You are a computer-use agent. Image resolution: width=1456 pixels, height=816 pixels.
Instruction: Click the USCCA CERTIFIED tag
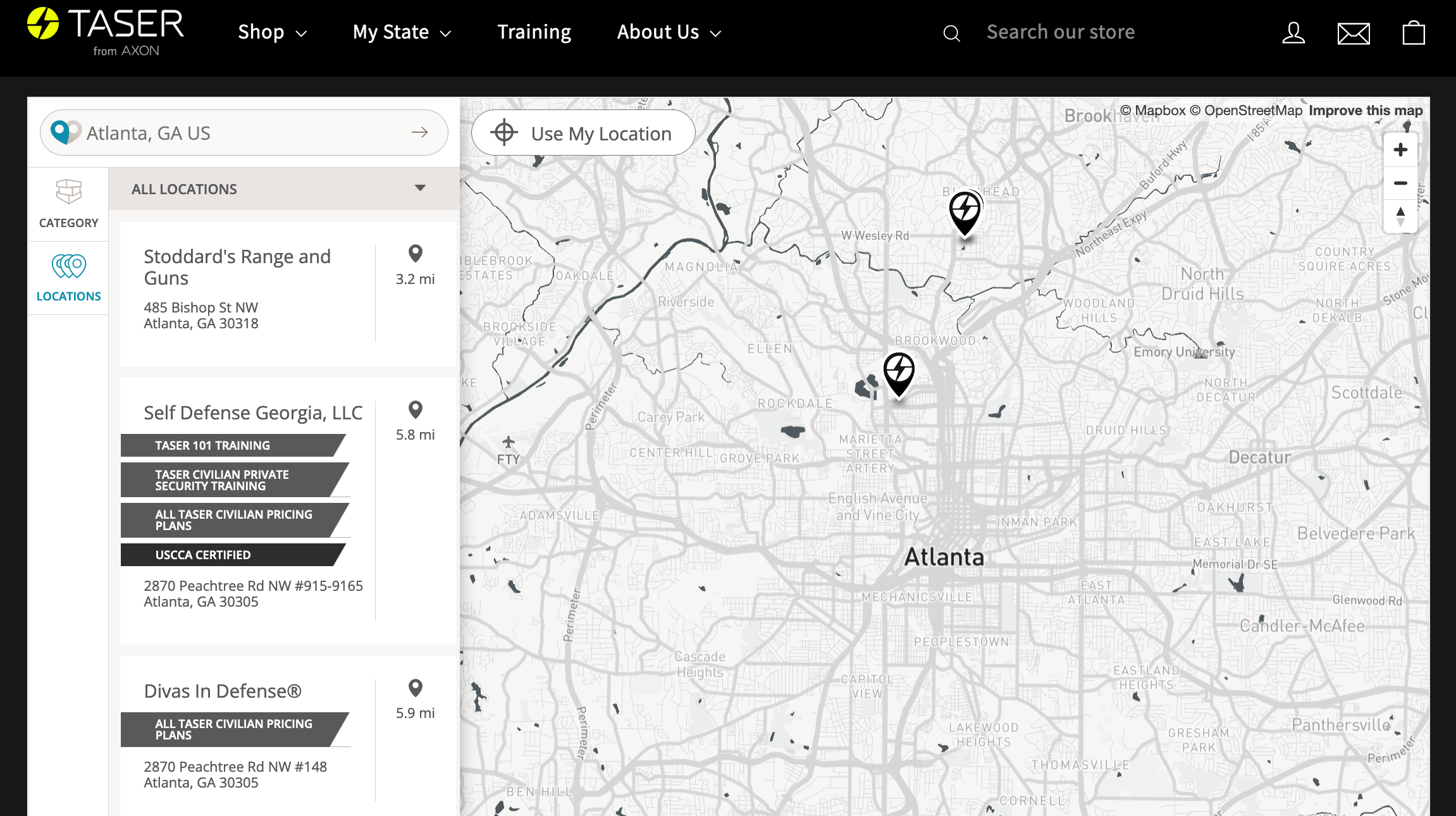(x=233, y=555)
